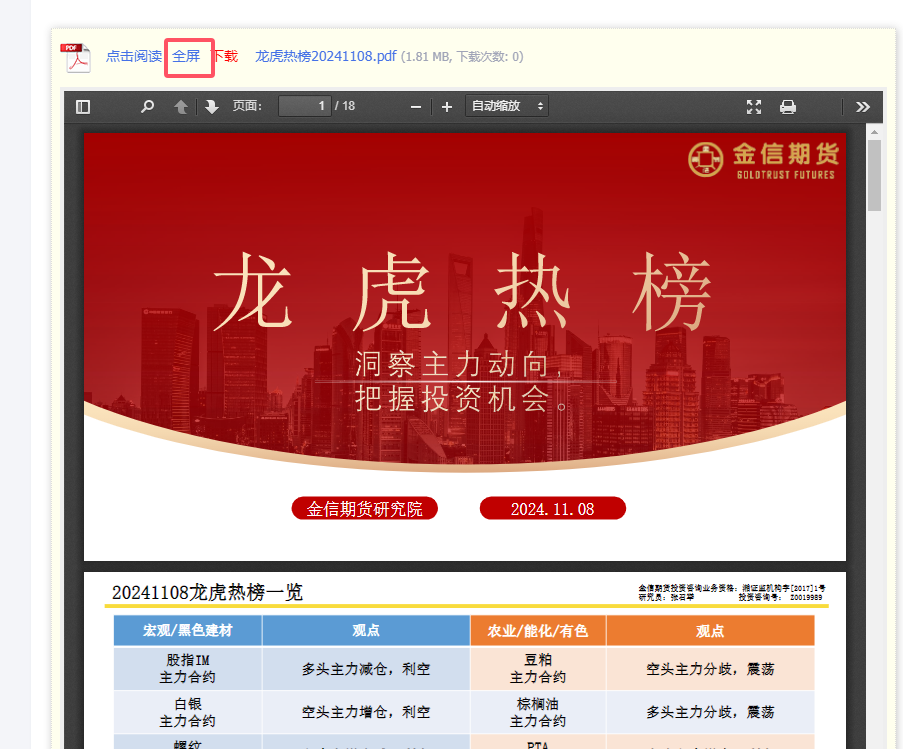The image size is (903, 749).
Task: Click the PDF viewer vertical scrollbar thumb
Action: (x=874, y=176)
